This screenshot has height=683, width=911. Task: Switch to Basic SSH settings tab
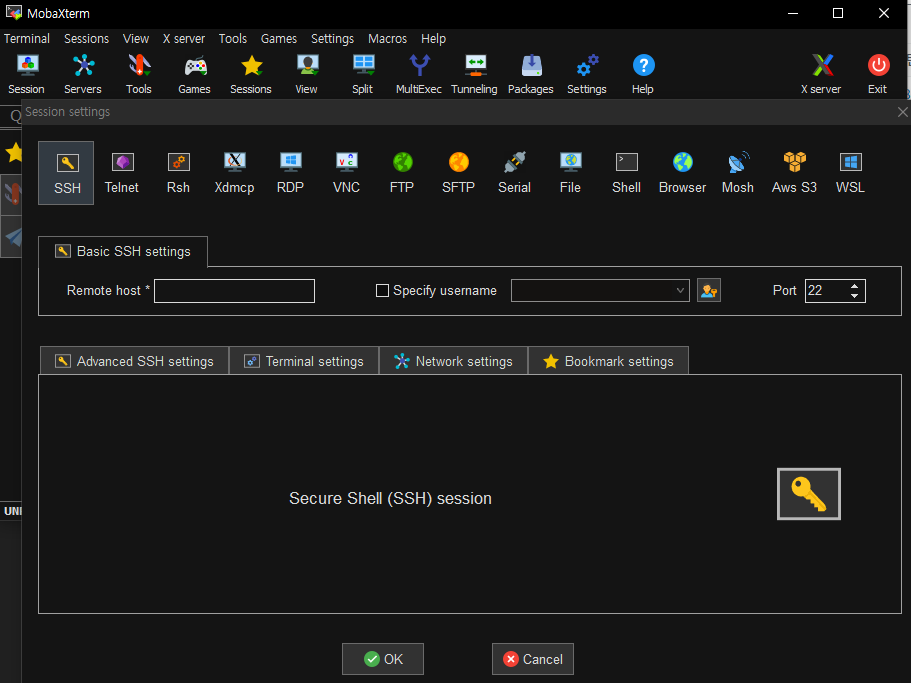[x=123, y=251]
